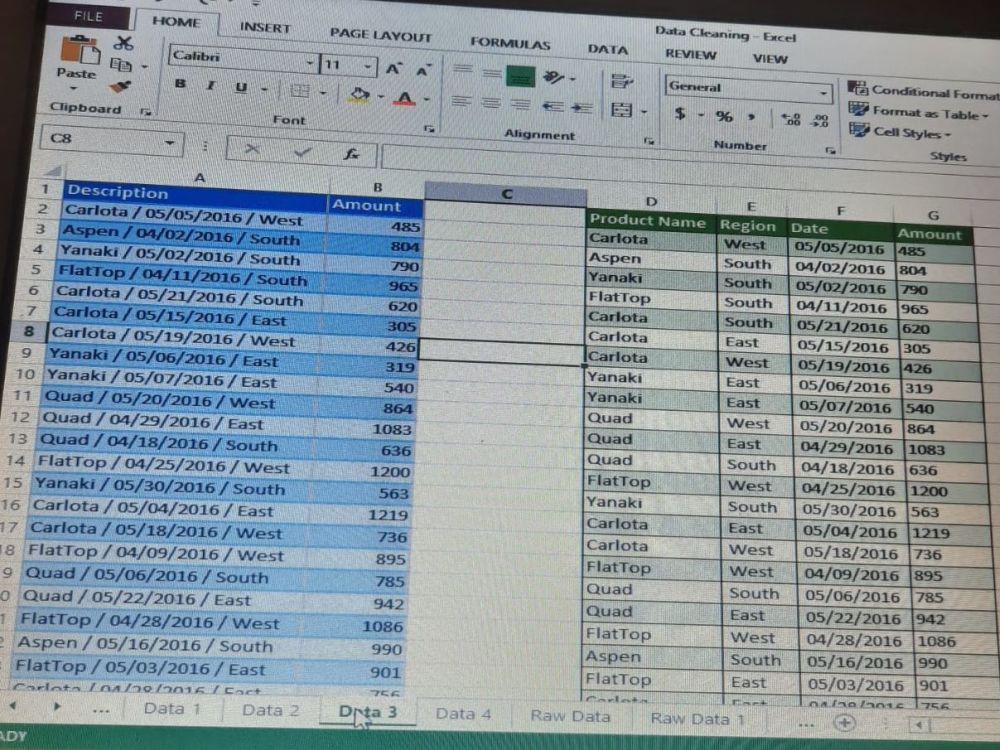Click Increase Indent icon

[x=581, y=108]
